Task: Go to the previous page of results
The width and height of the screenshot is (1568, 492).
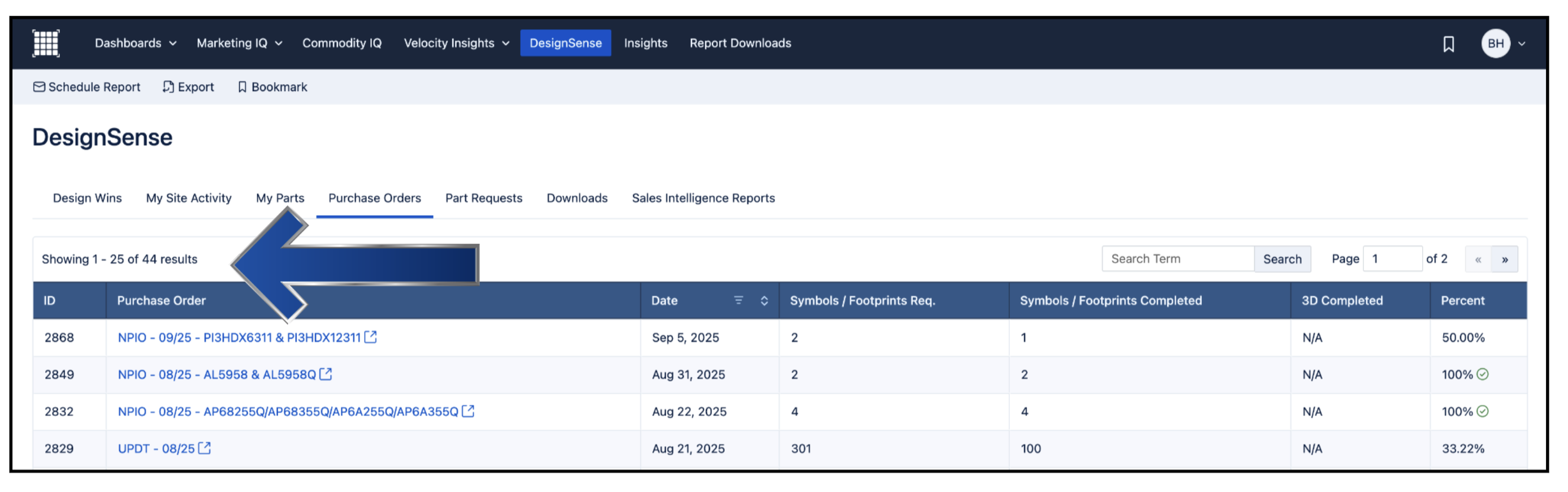Action: [x=1478, y=260]
